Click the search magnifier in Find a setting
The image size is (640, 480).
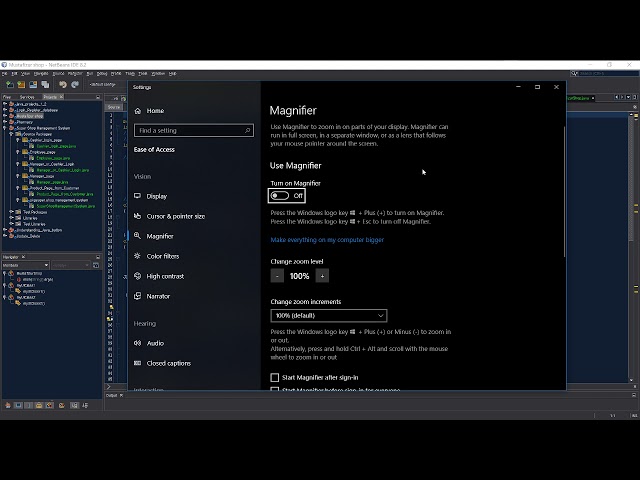247,131
